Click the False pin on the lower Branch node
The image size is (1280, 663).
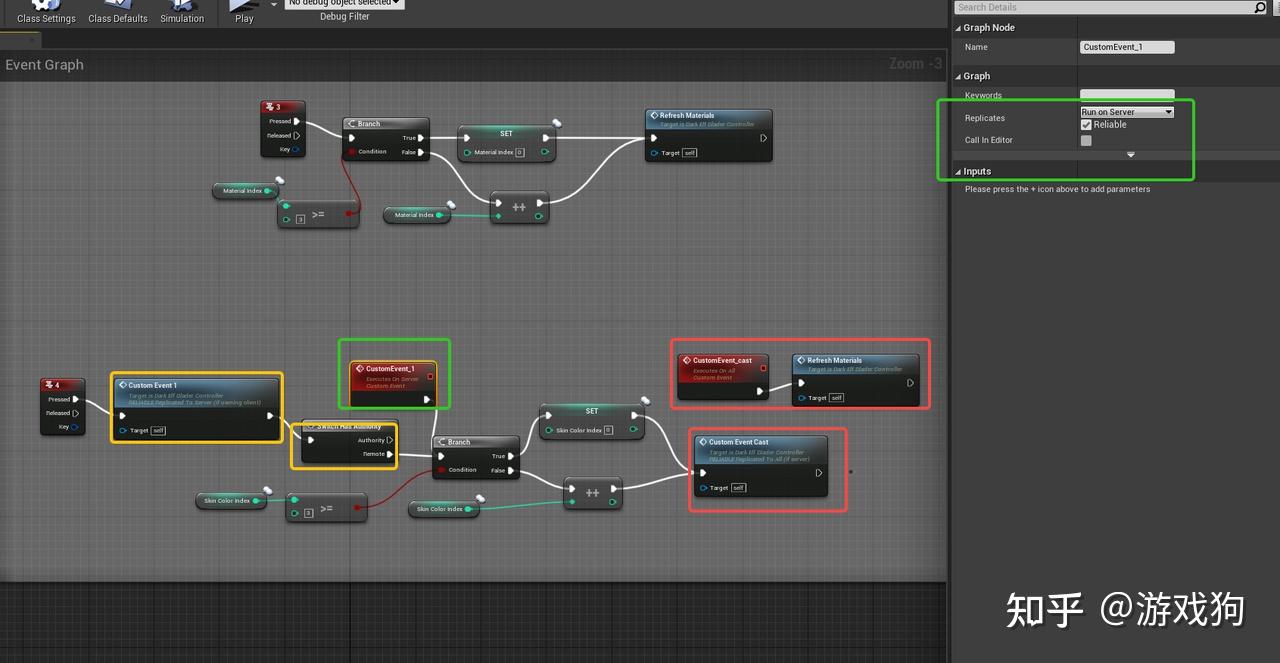[512, 470]
